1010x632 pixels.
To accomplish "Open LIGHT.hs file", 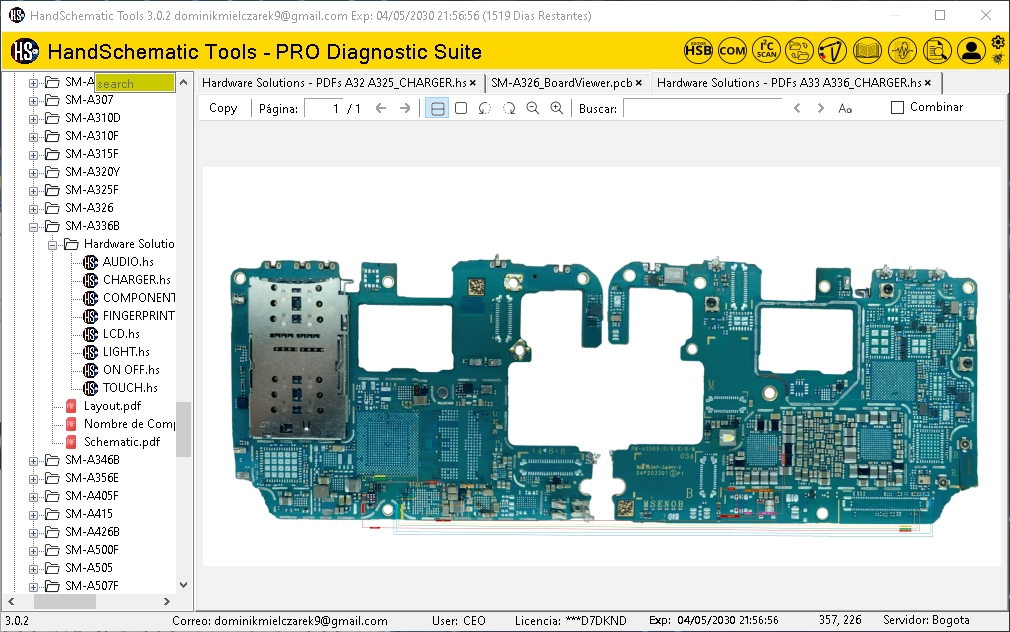I will click(126, 352).
